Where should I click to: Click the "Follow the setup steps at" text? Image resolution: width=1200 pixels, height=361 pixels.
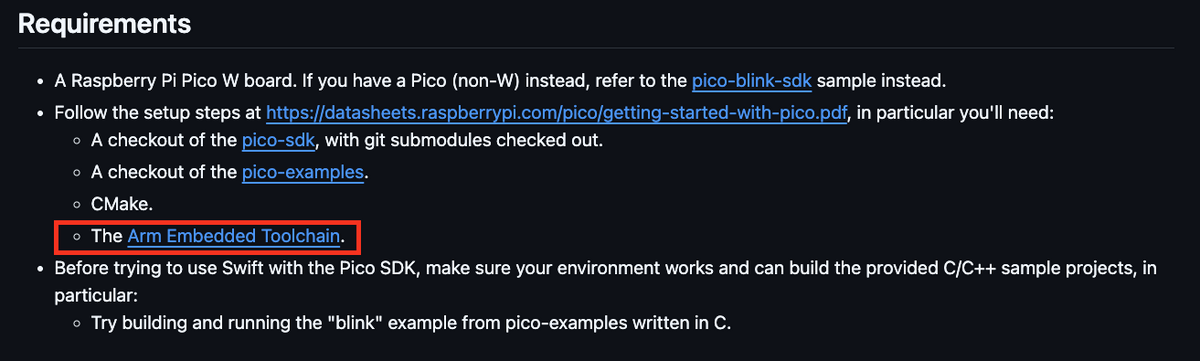(x=157, y=113)
